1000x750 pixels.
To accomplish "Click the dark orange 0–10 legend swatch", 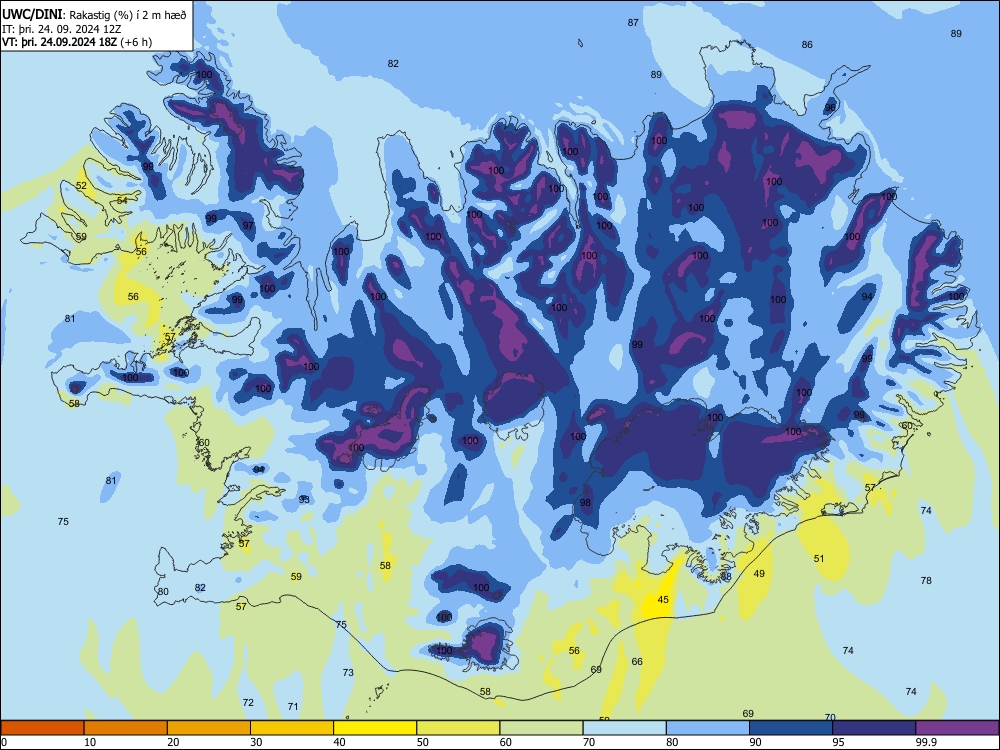I will pyautogui.click(x=42, y=728).
